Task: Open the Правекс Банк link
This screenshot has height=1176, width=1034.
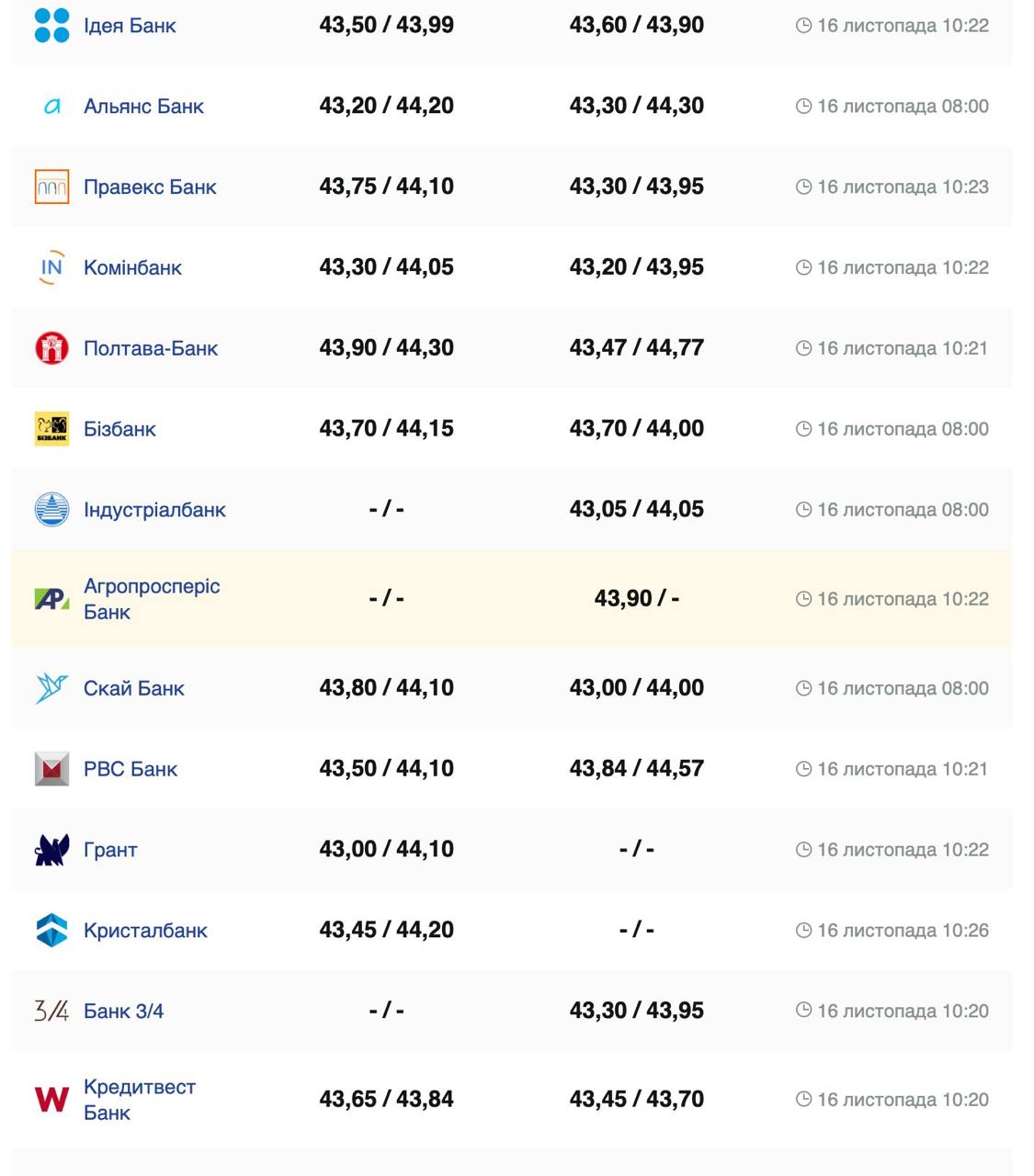Action: (x=150, y=187)
